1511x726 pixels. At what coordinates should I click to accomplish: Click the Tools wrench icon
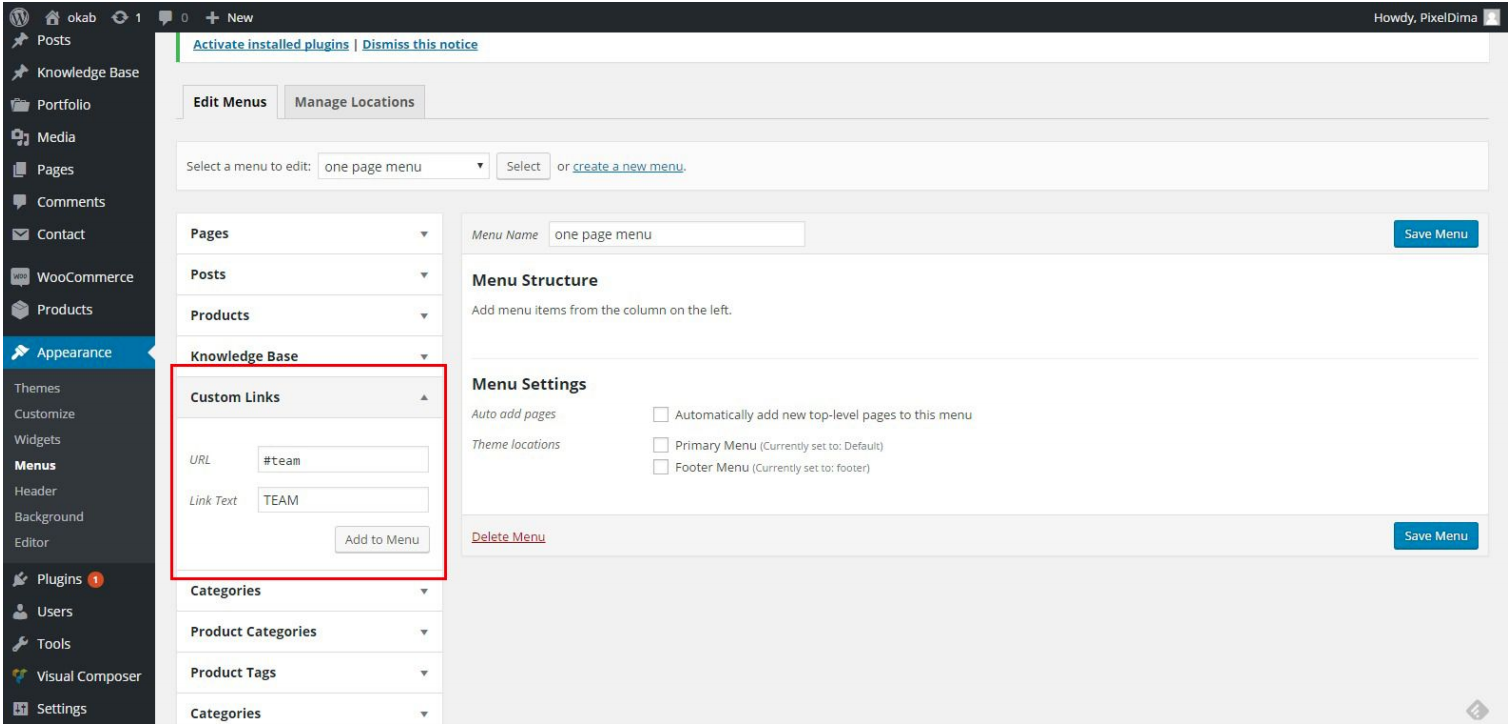(x=22, y=644)
